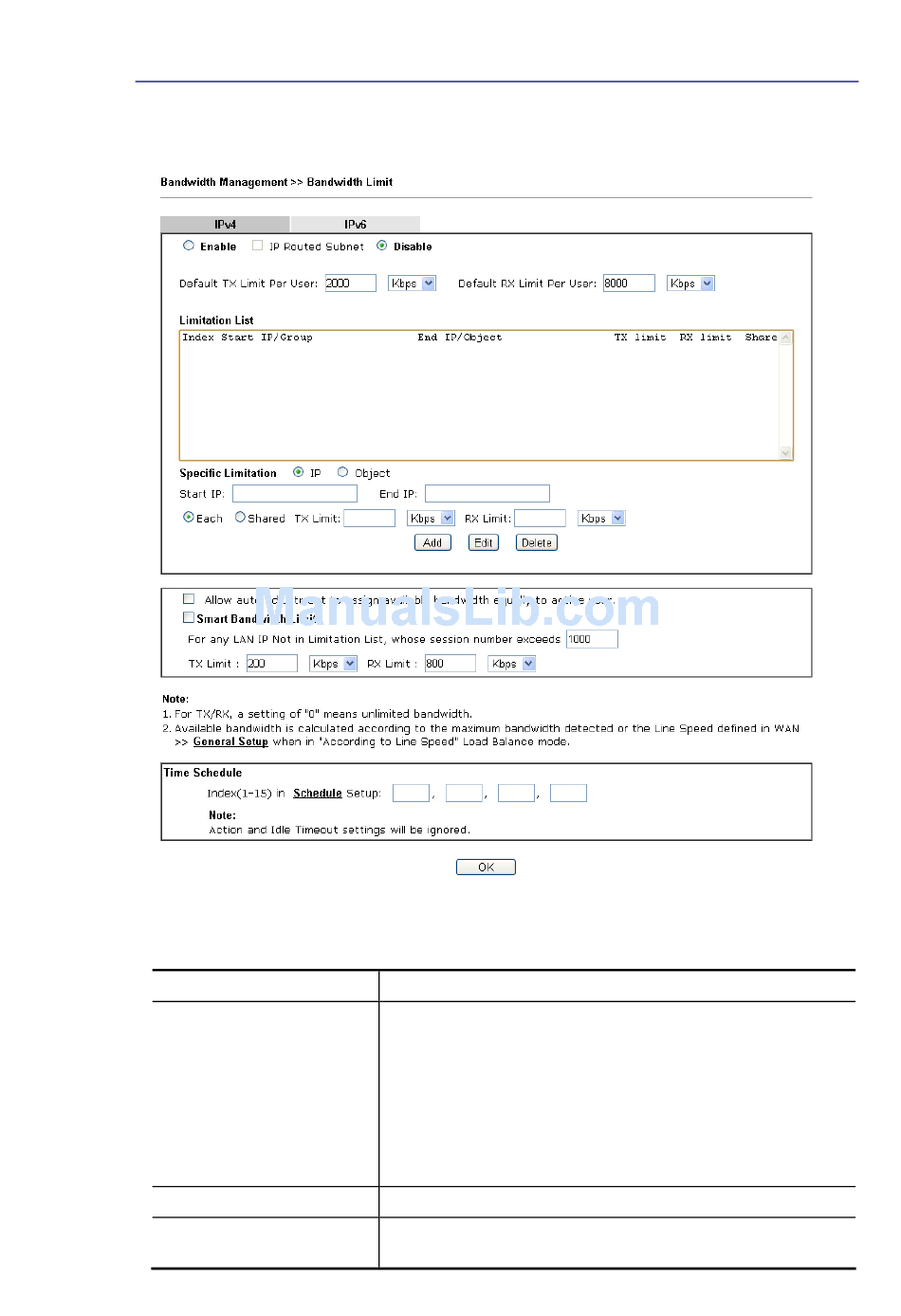The width and height of the screenshot is (901, 1316).
Task: Click the 'Time Schedule' heading text
Action: 203,773
